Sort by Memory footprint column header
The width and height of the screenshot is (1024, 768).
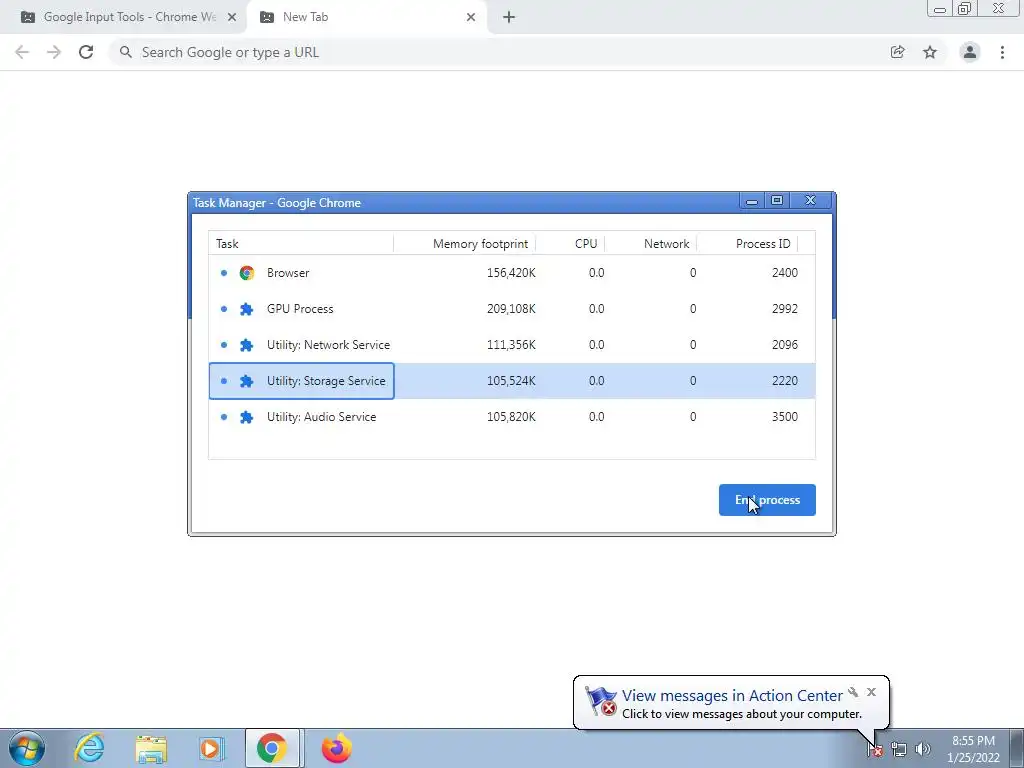(x=464, y=244)
